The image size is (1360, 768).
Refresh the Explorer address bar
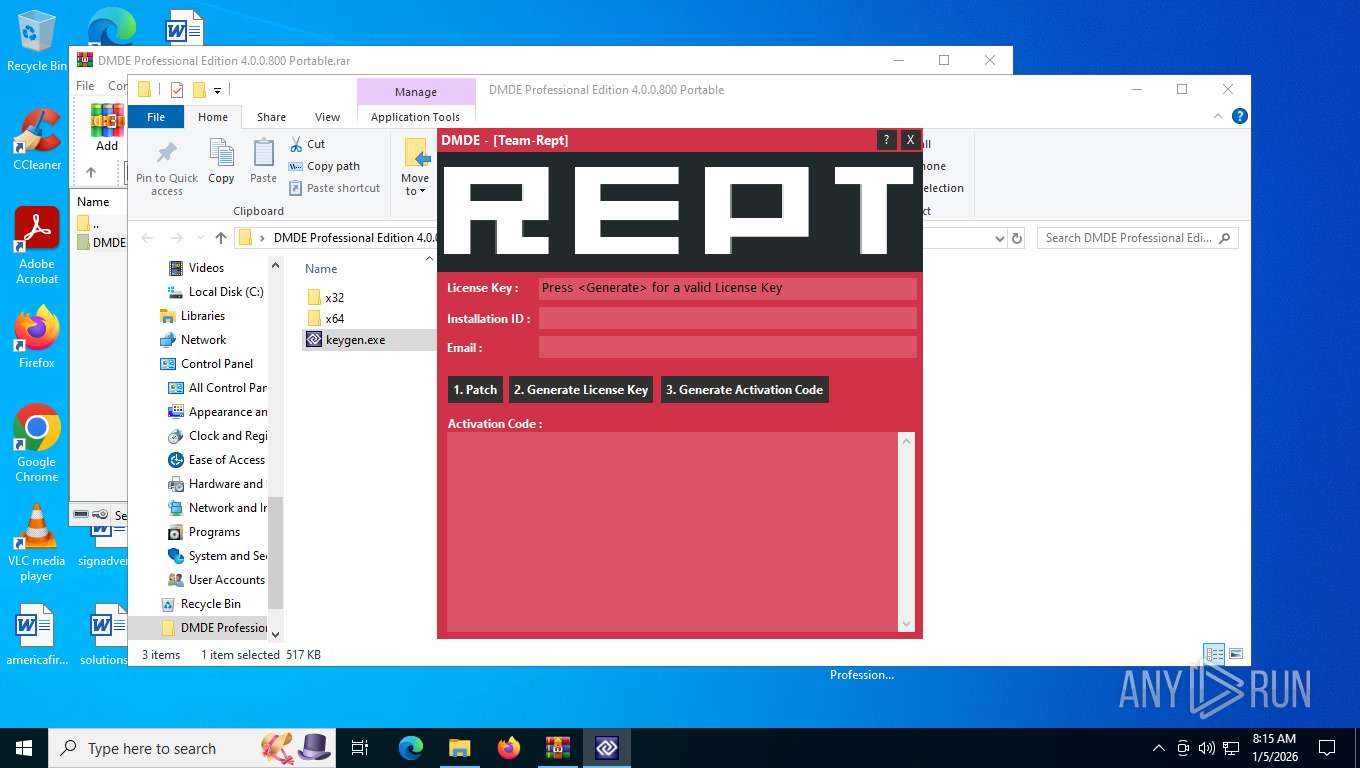[x=1017, y=238]
